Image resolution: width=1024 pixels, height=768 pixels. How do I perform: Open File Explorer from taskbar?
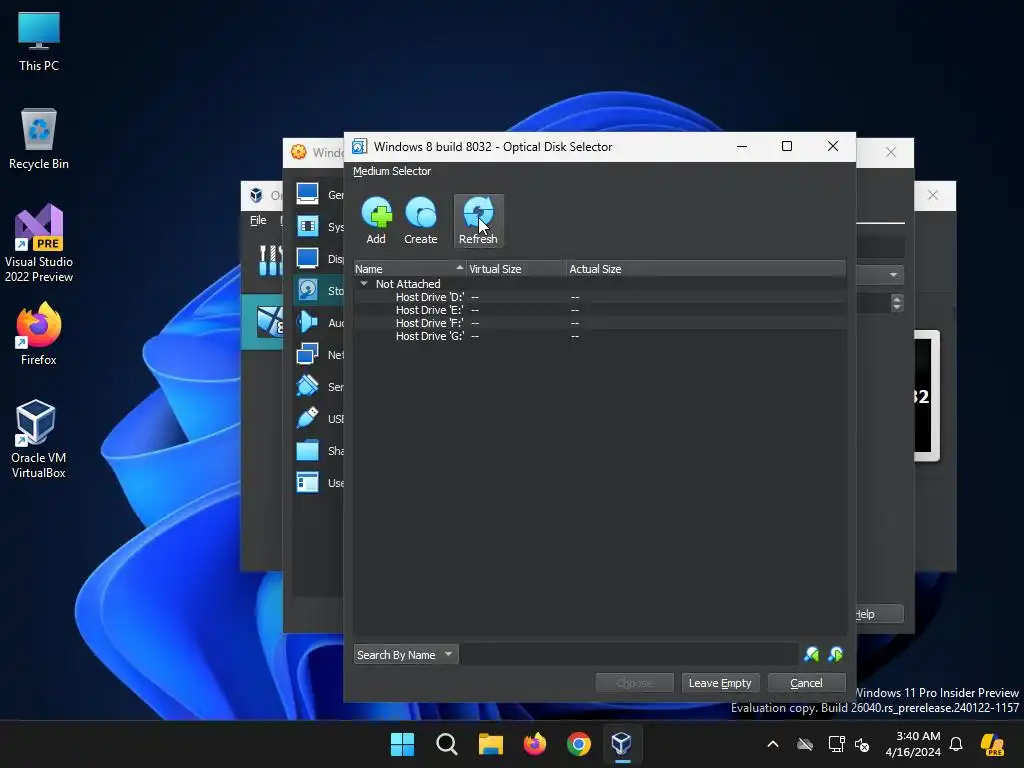pos(490,744)
